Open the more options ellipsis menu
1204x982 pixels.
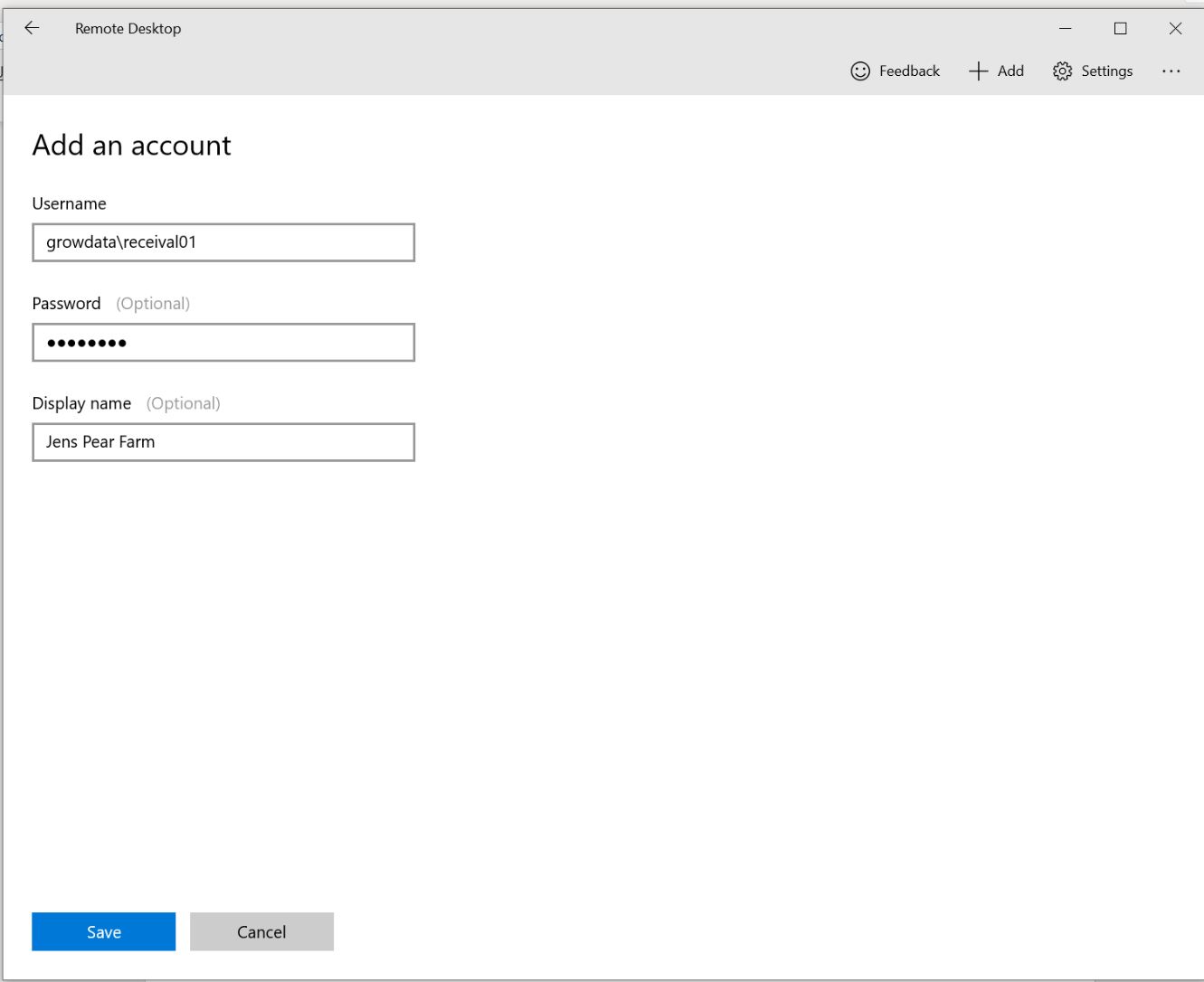tap(1171, 71)
